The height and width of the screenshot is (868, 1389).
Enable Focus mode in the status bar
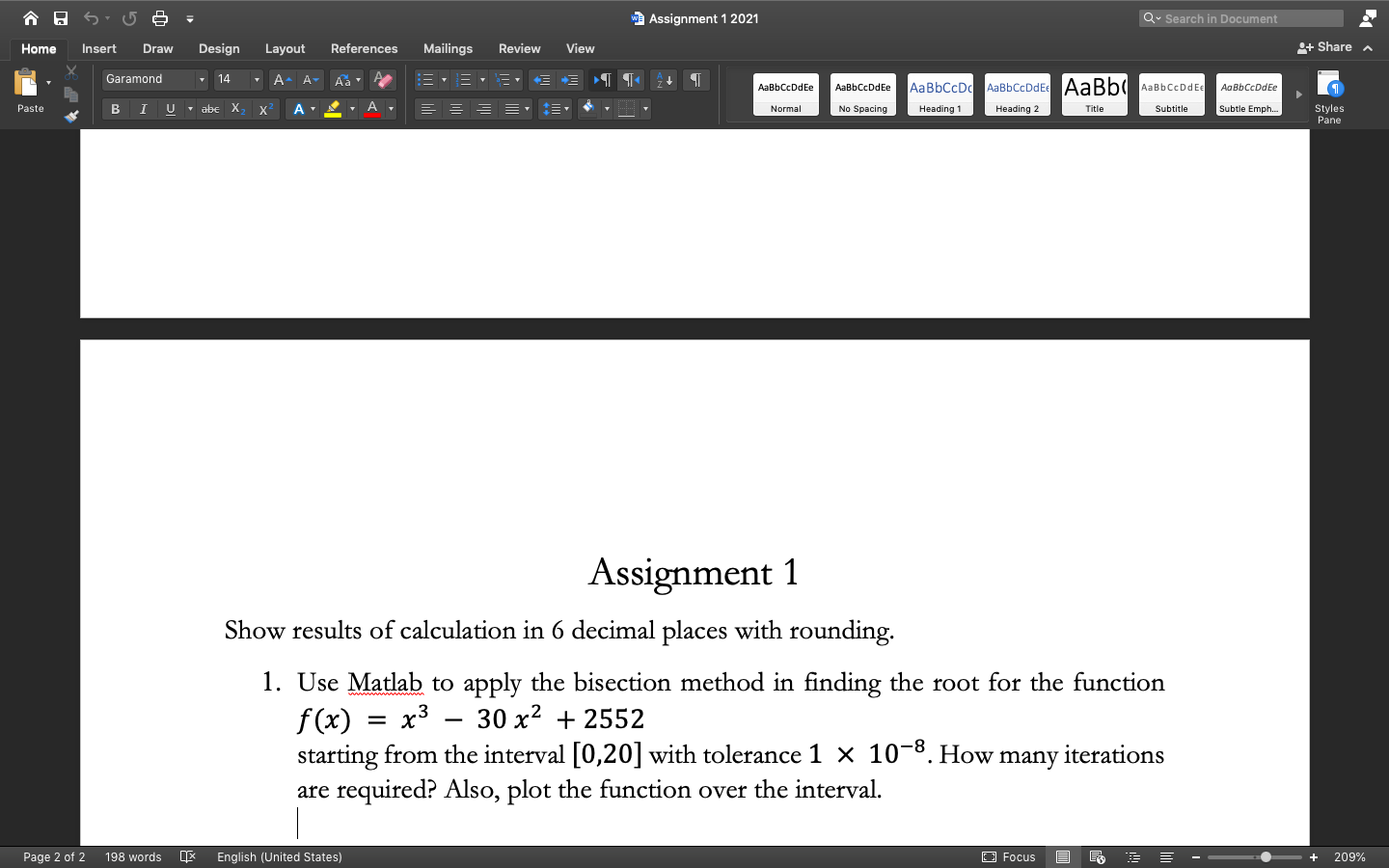tap(1009, 856)
